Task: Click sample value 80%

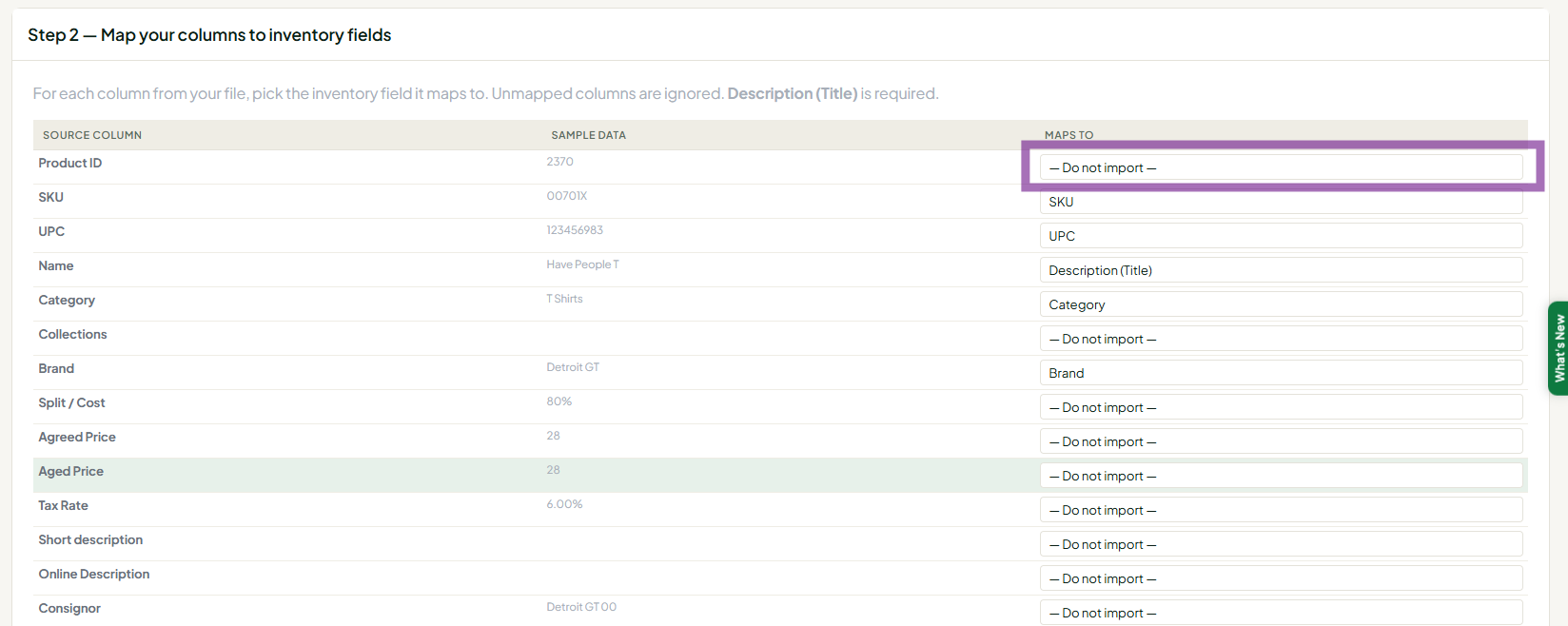Action: 559,401
